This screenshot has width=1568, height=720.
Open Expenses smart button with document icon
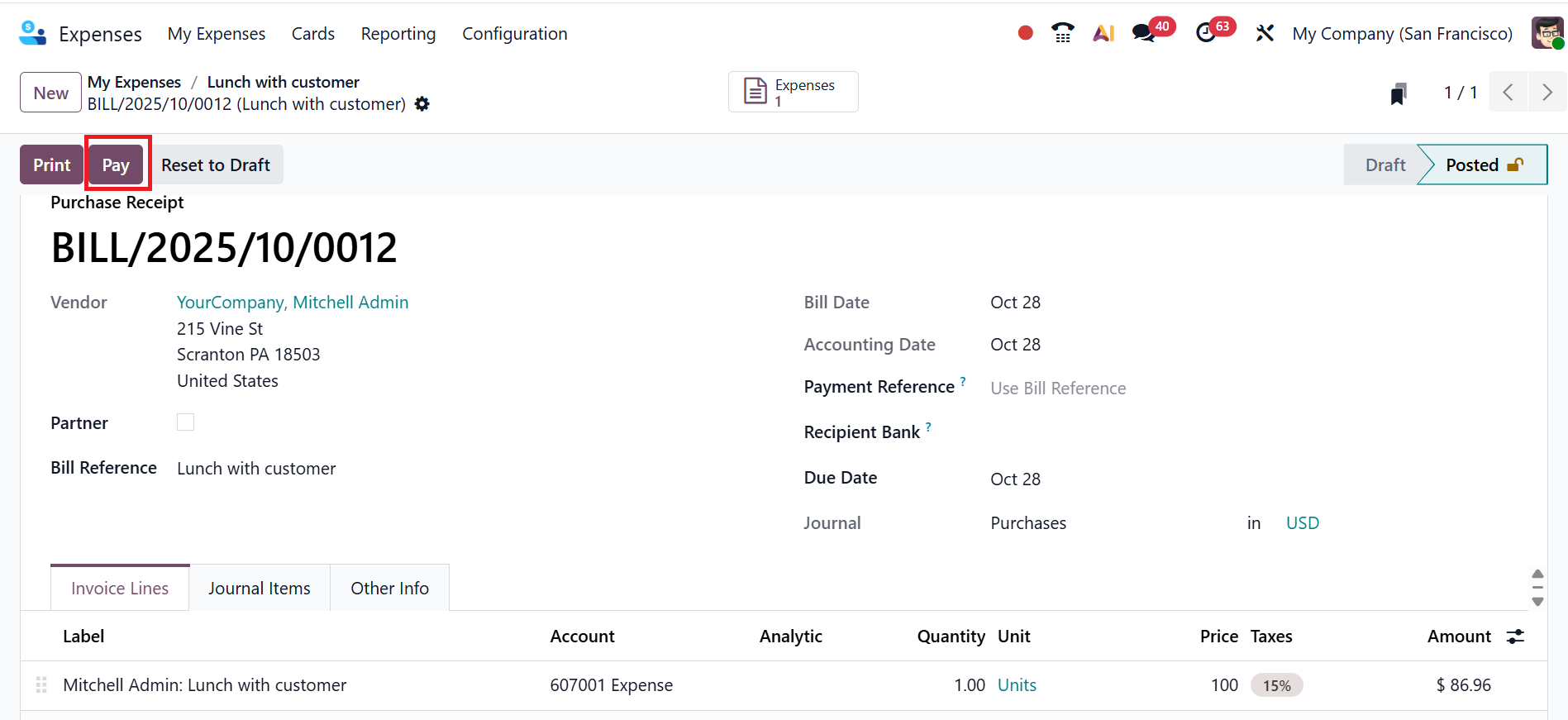[793, 92]
